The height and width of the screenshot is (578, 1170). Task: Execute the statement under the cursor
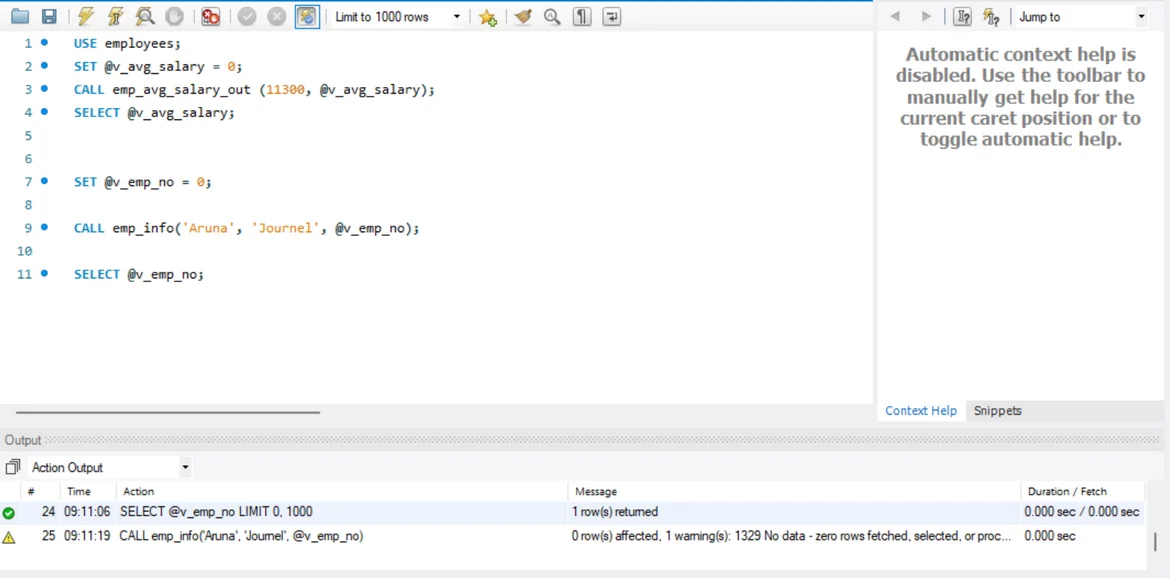click(x=116, y=17)
